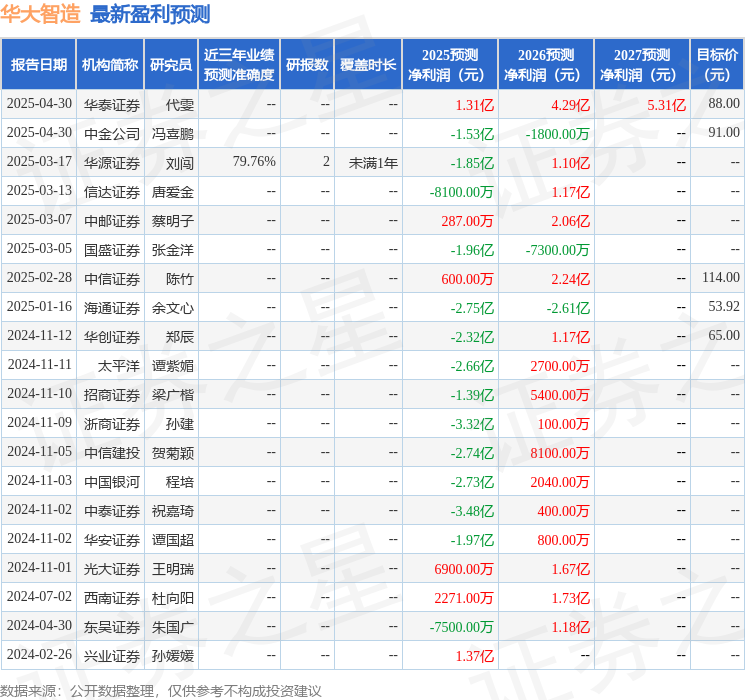Select 2025预测净利润 column header
Screen dimensions: 745x700
pos(450,65)
